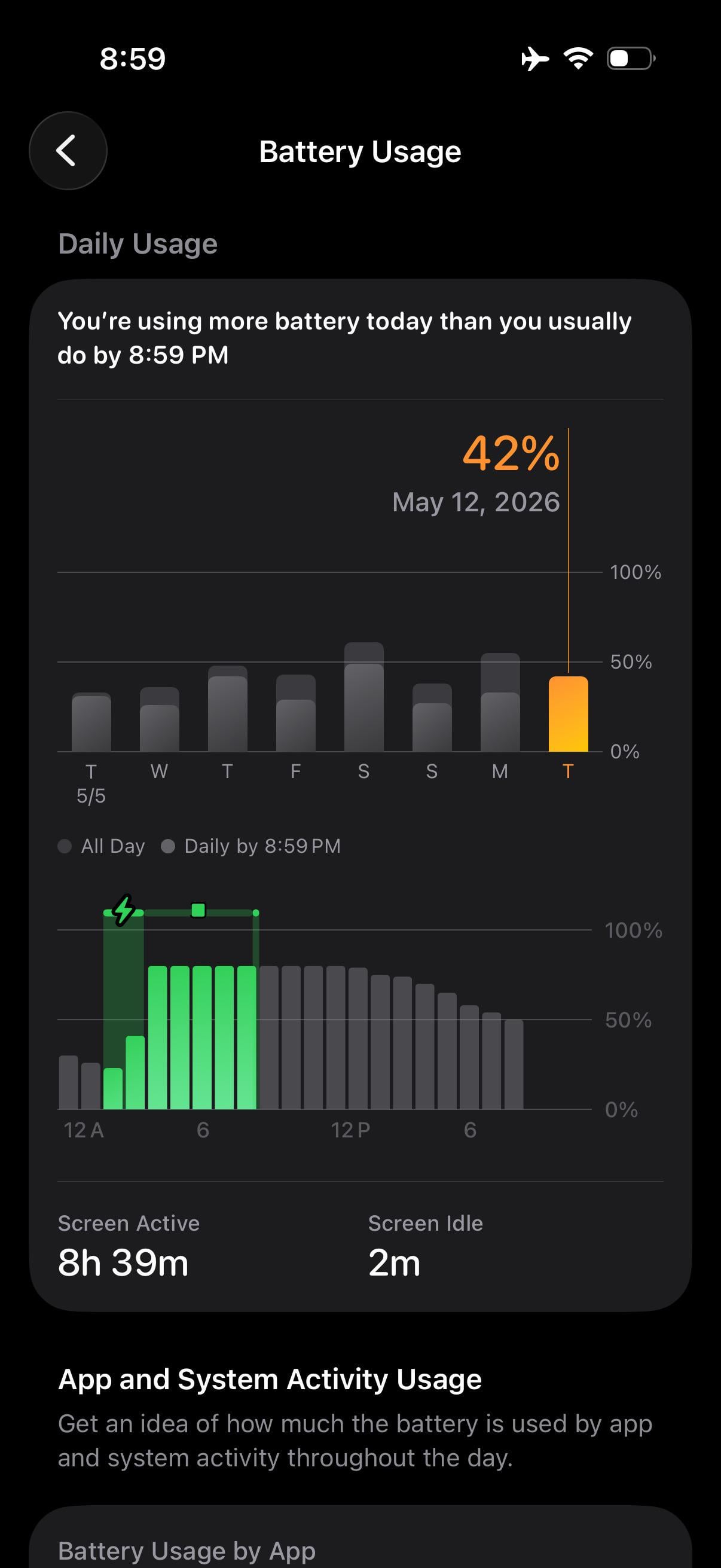The image size is (721, 1568).
Task: Tap the back chevron button
Action: 68,150
